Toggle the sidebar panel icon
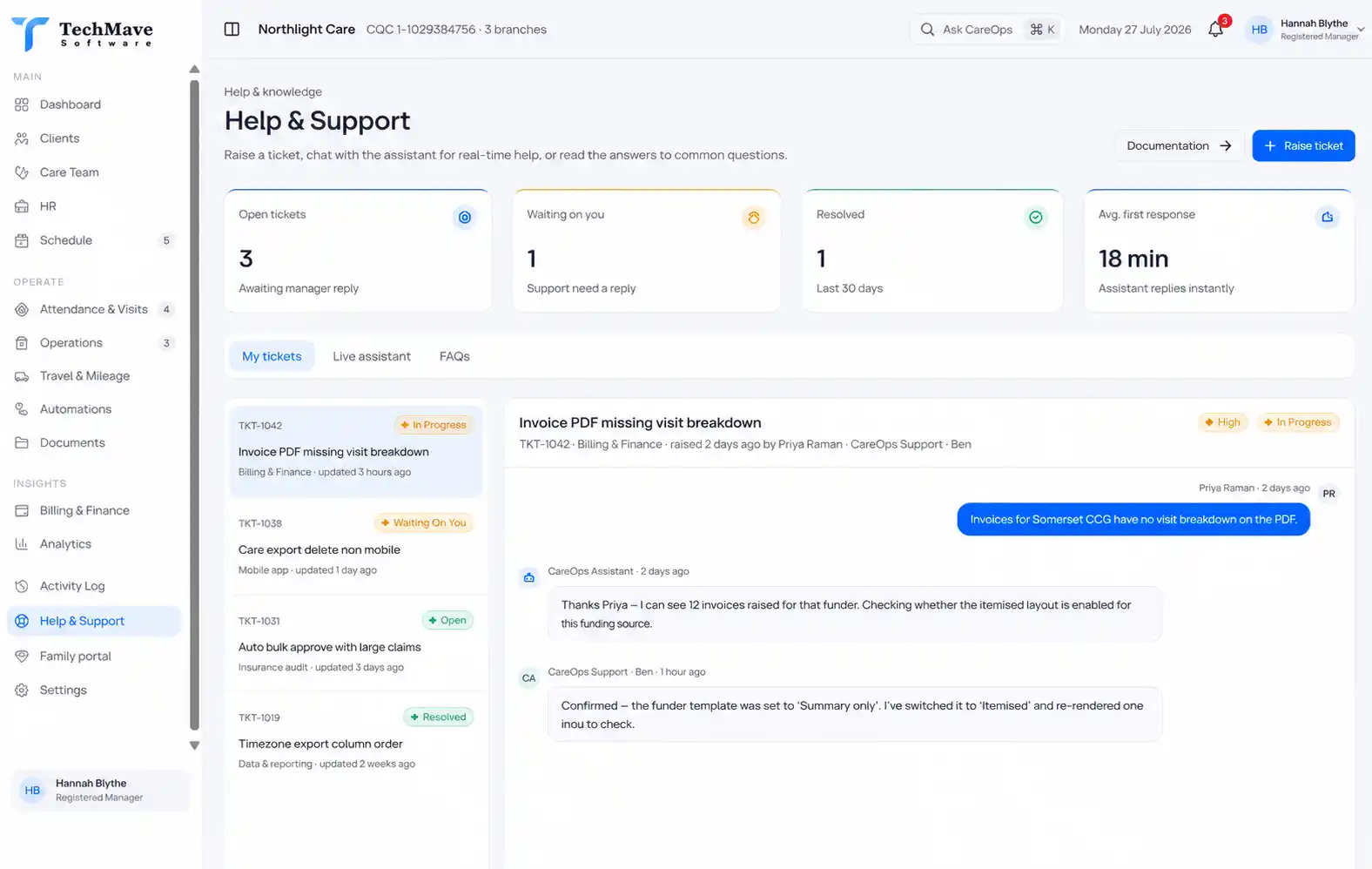The height and width of the screenshot is (869, 1372). (232, 30)
